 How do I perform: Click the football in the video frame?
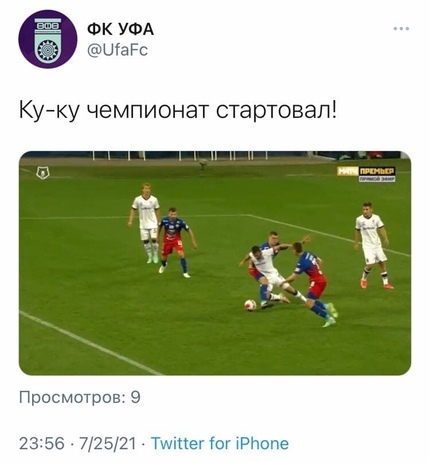point(250,305)
